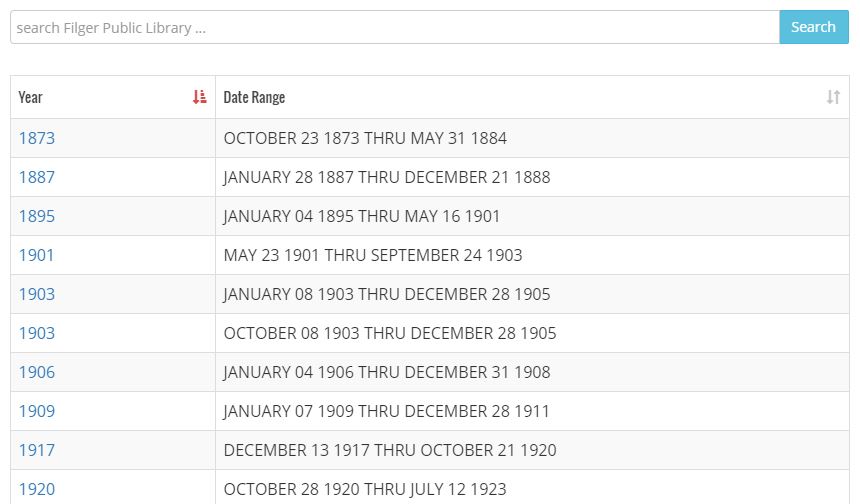The width and height of the screenshot is (860, 504).
Task: Click the red Year column sort icon
Action: coord(200,97)
